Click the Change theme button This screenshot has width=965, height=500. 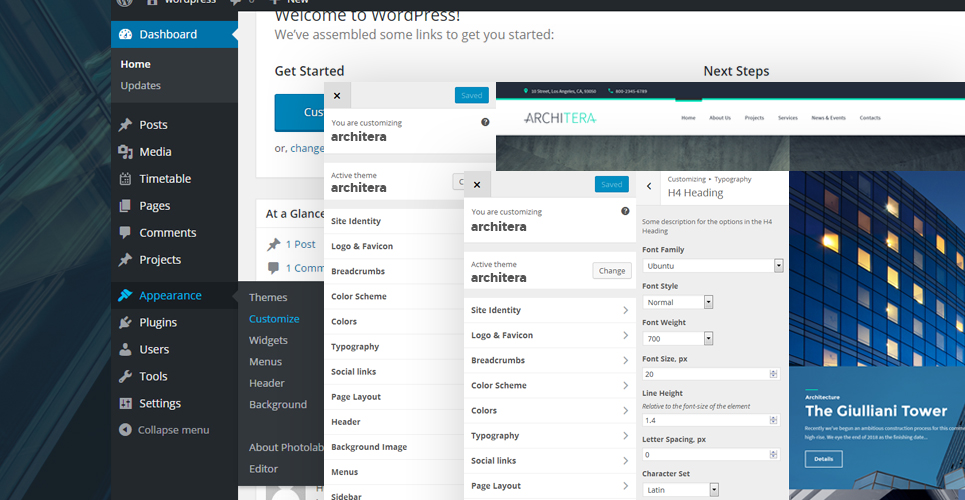click(612, 271)
